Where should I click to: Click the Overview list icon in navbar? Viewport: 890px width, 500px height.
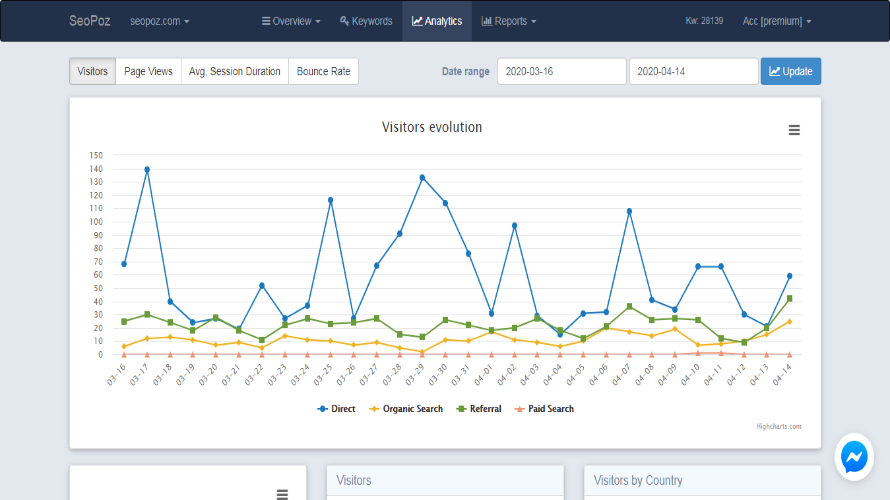click(x=265, y=21)
